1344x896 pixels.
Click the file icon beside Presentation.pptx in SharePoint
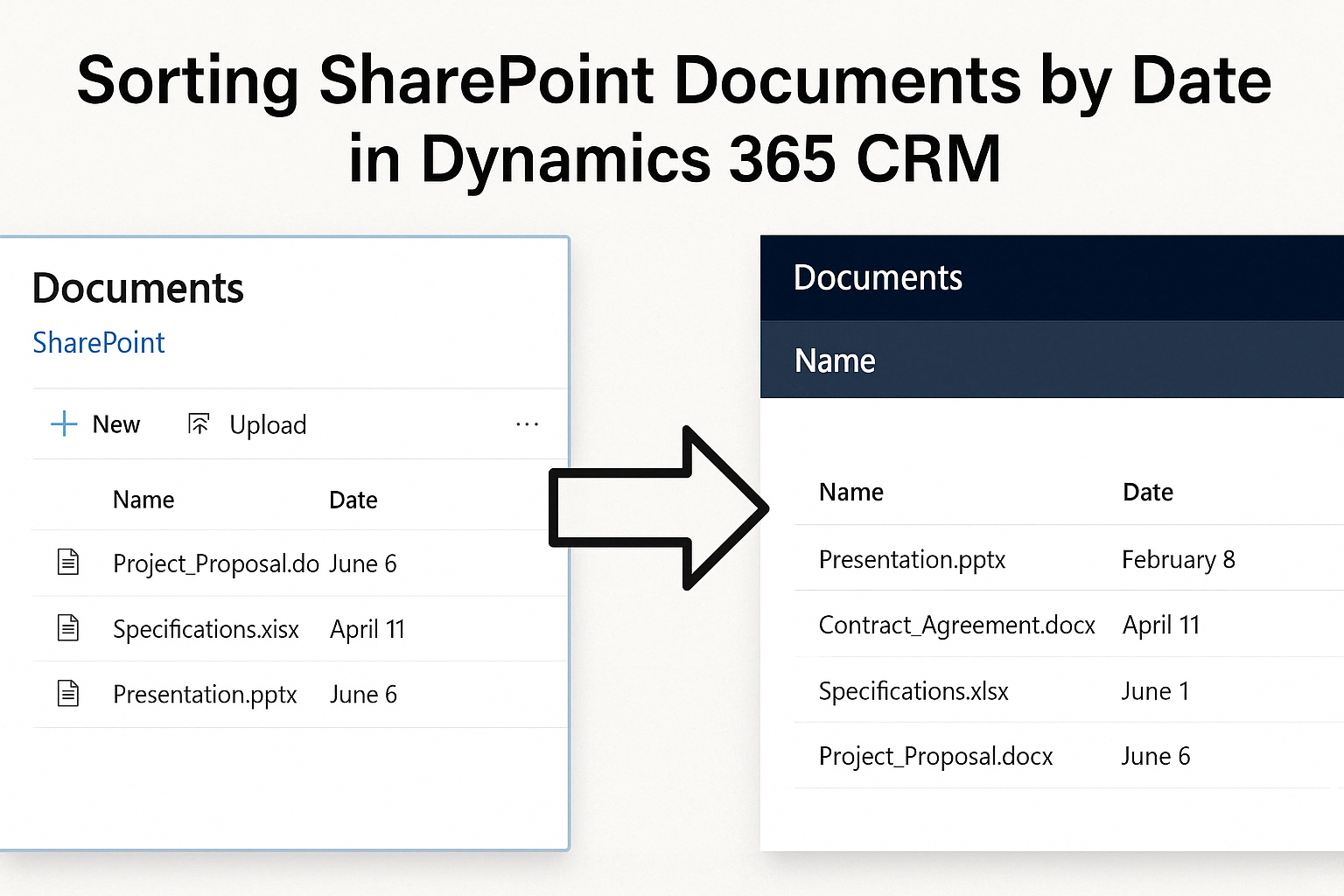[x=68, y=693]
